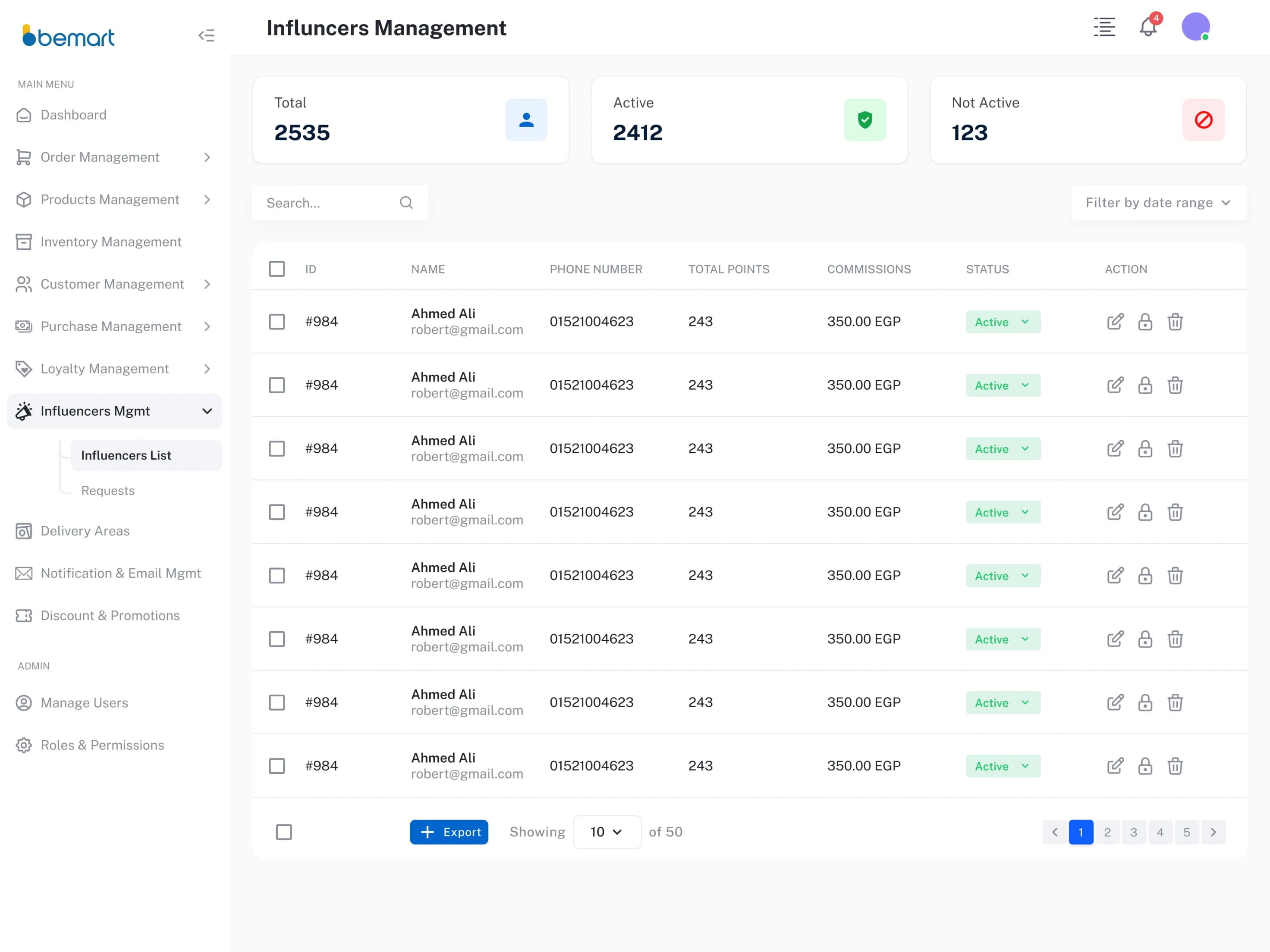Check the first row checkbox
This screenshot has width=1270, height=952.
tap(277, 321)
